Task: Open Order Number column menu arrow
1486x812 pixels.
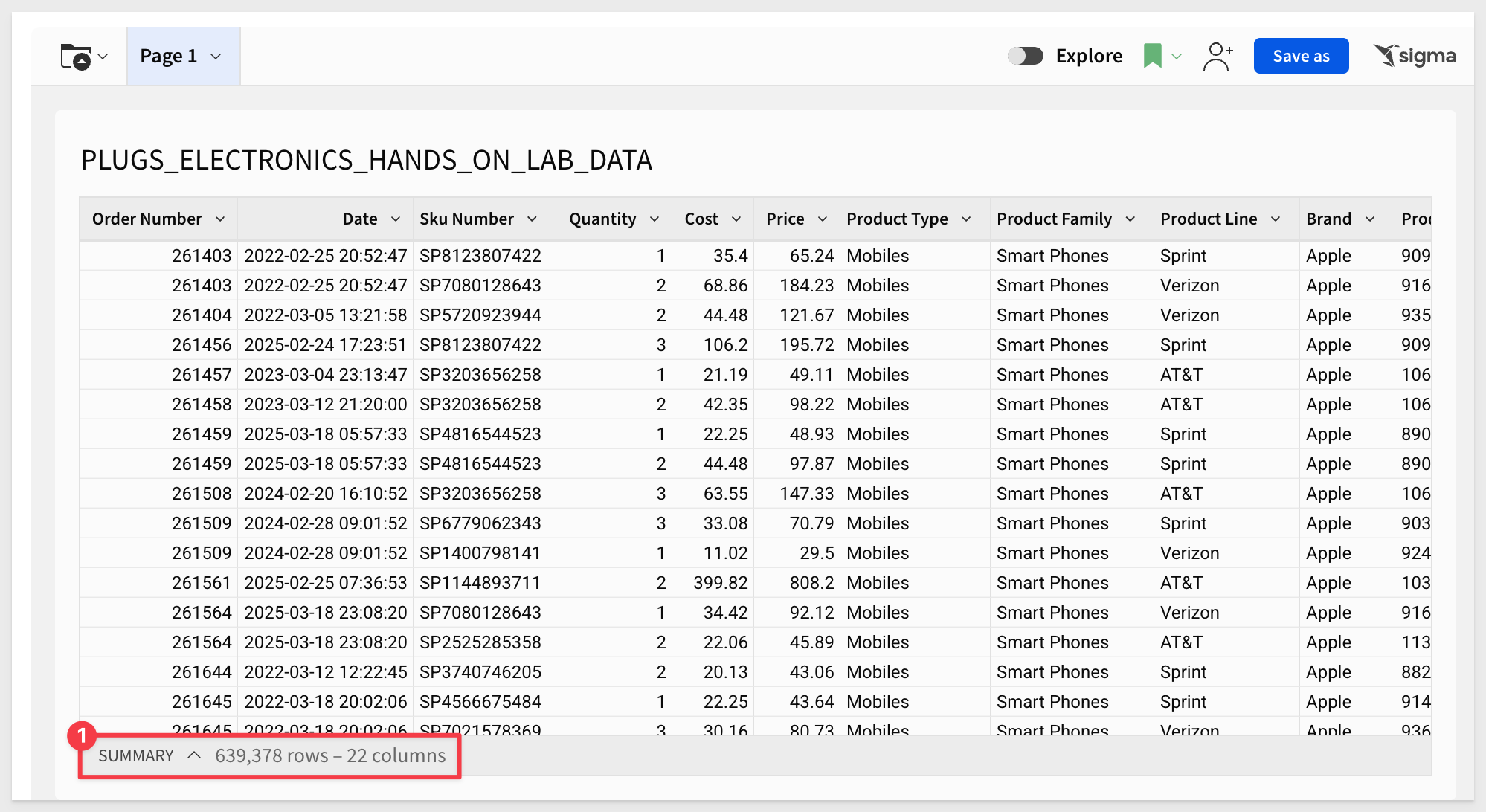Action: [x=220, y=219]
